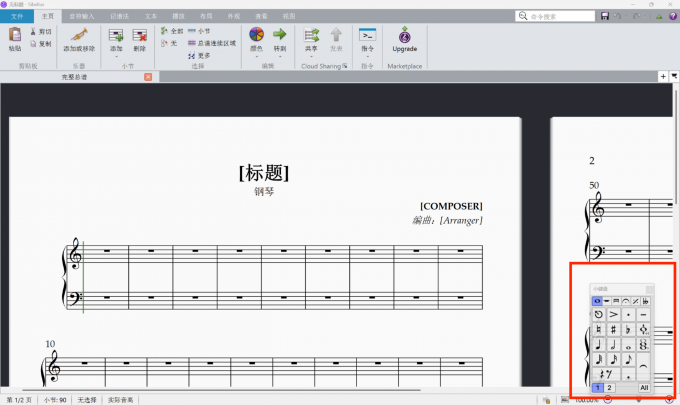680x405 pixels.
Task: Toggle the sharp accidental on keypad
Action: coord(614,330)
